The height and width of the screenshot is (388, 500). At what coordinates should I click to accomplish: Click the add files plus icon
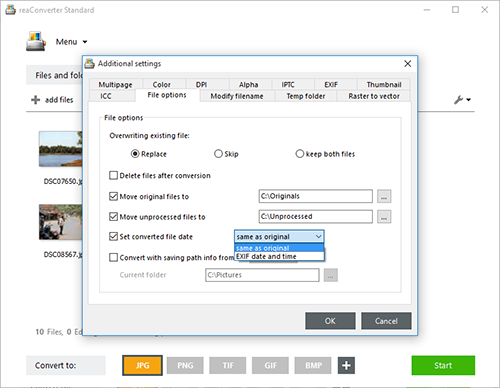coord(35,100)
